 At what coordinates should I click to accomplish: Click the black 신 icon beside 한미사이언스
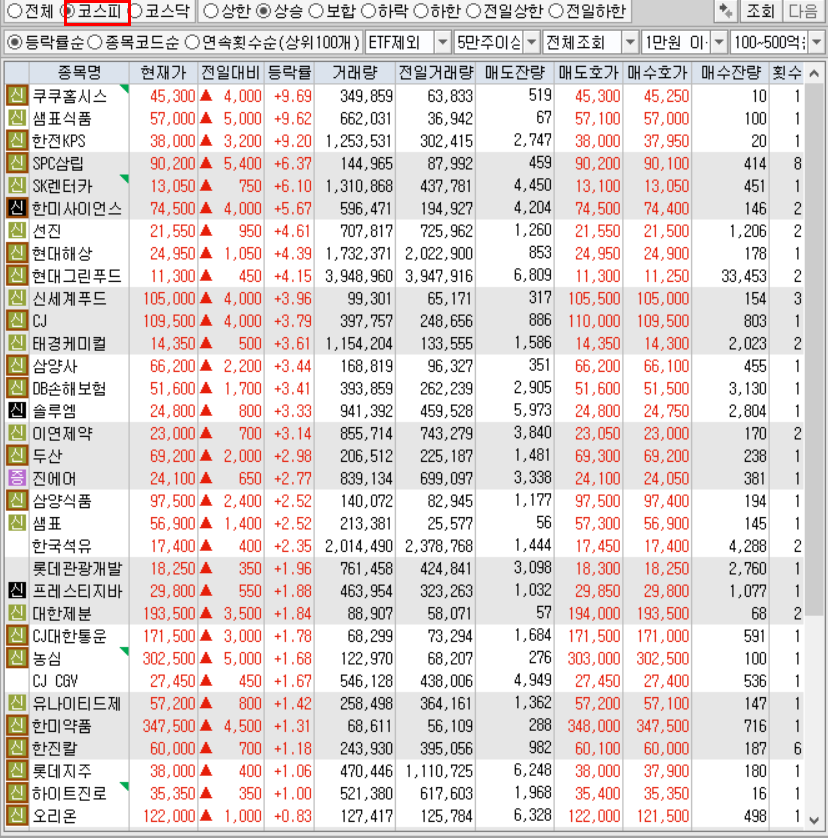click(x=17, y=208)
